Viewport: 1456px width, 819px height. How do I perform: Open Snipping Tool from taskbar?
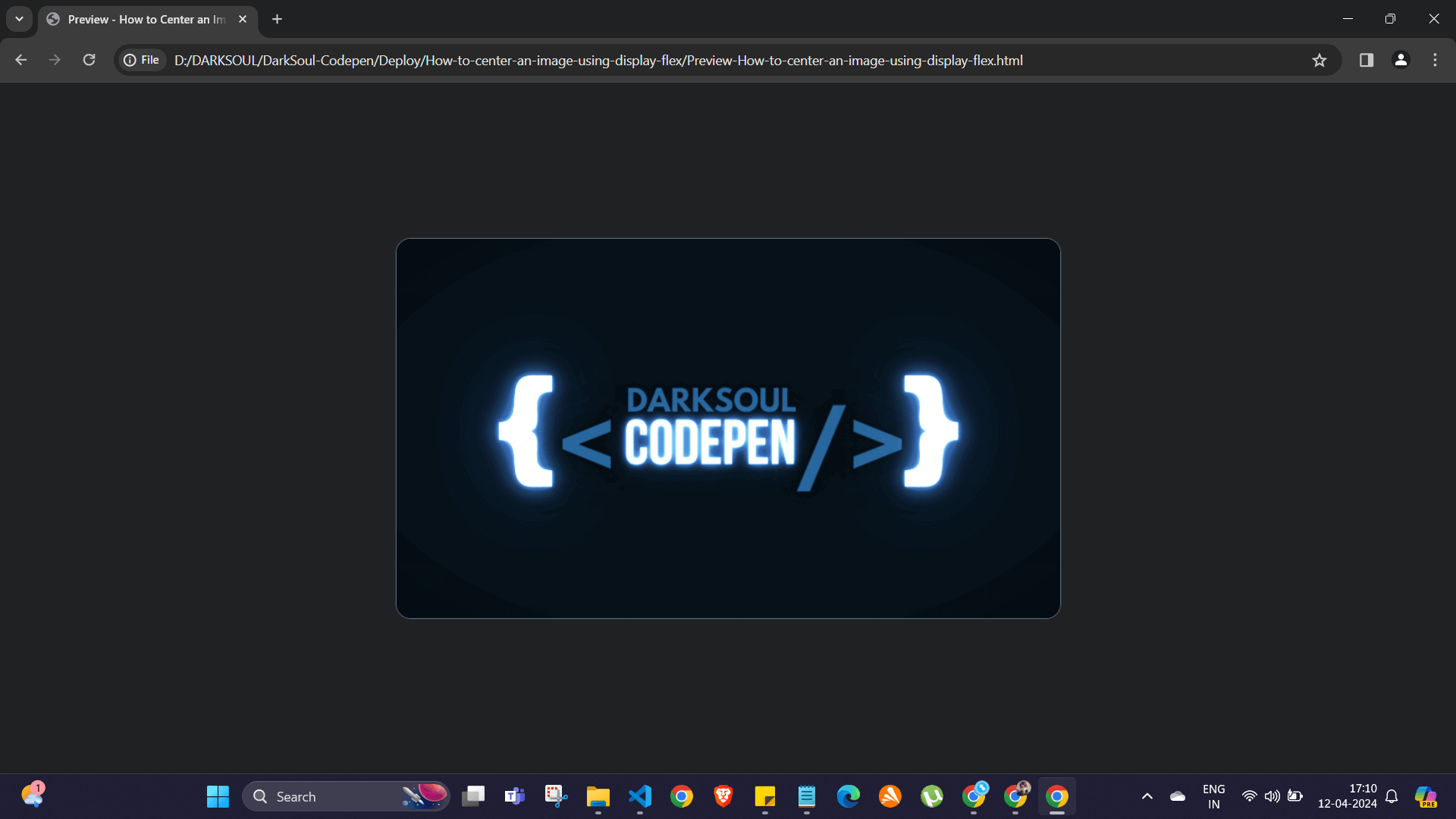[x=556, y=796]
